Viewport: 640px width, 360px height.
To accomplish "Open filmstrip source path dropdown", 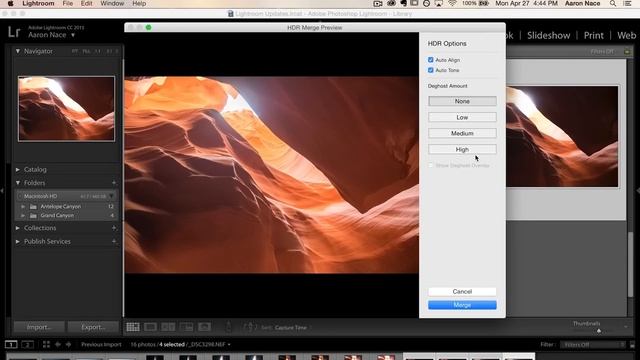I will [x=229, y=344].
